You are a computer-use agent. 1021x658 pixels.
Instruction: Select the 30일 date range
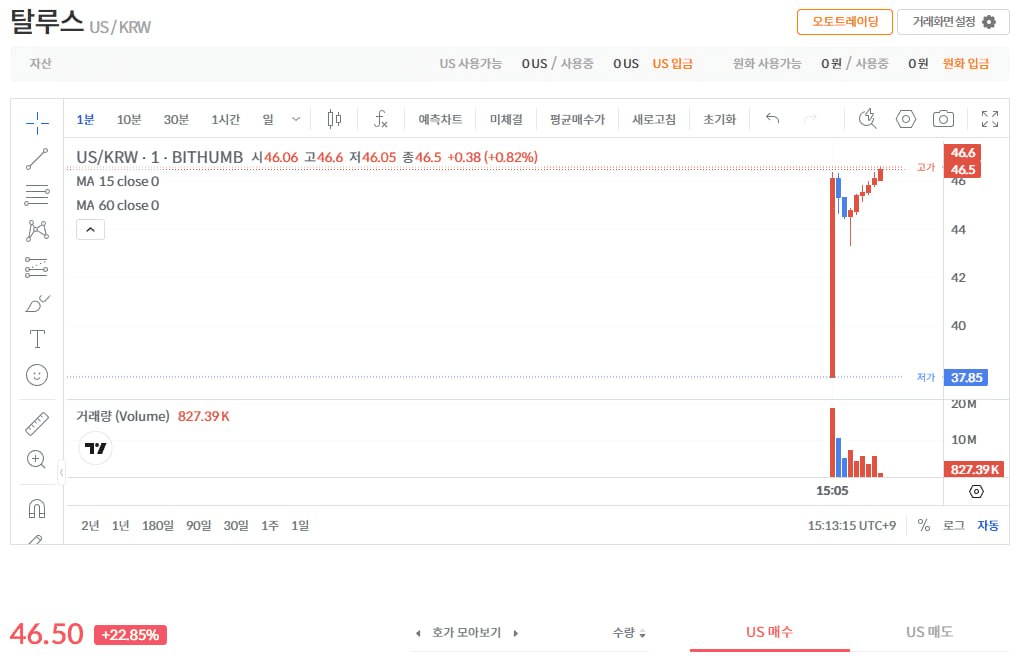pyautogui.click(x=236, y=525)
